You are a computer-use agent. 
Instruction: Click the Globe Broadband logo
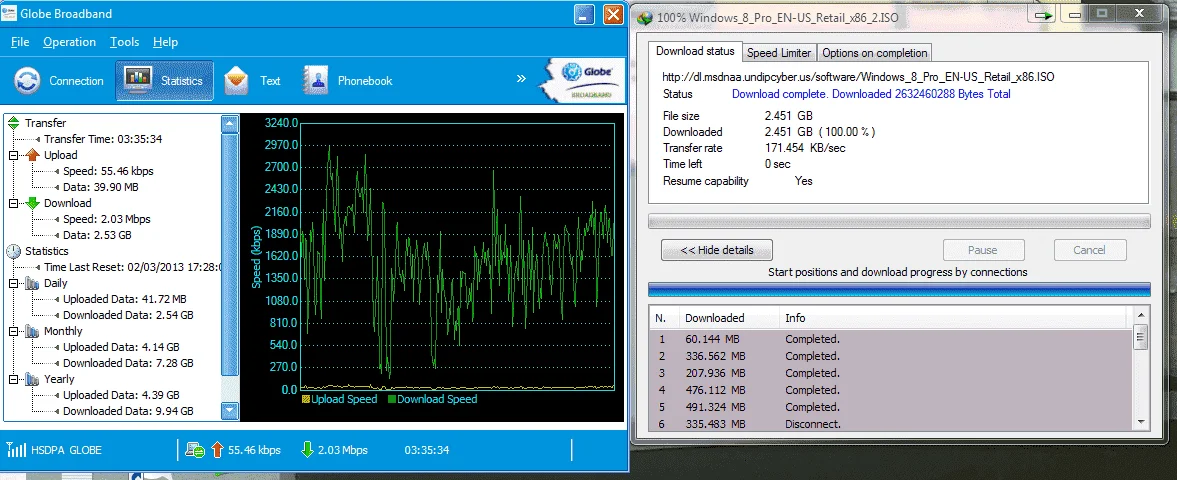580,80
